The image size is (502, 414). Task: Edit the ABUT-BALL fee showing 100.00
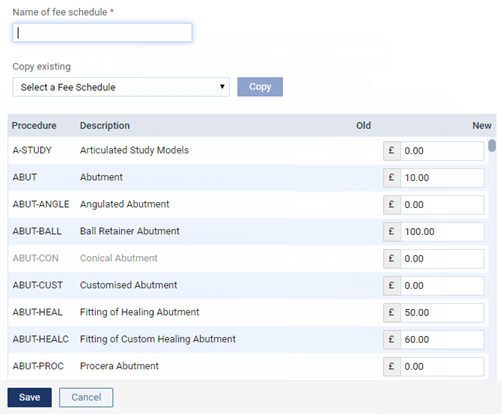click(x=442, y=232)
